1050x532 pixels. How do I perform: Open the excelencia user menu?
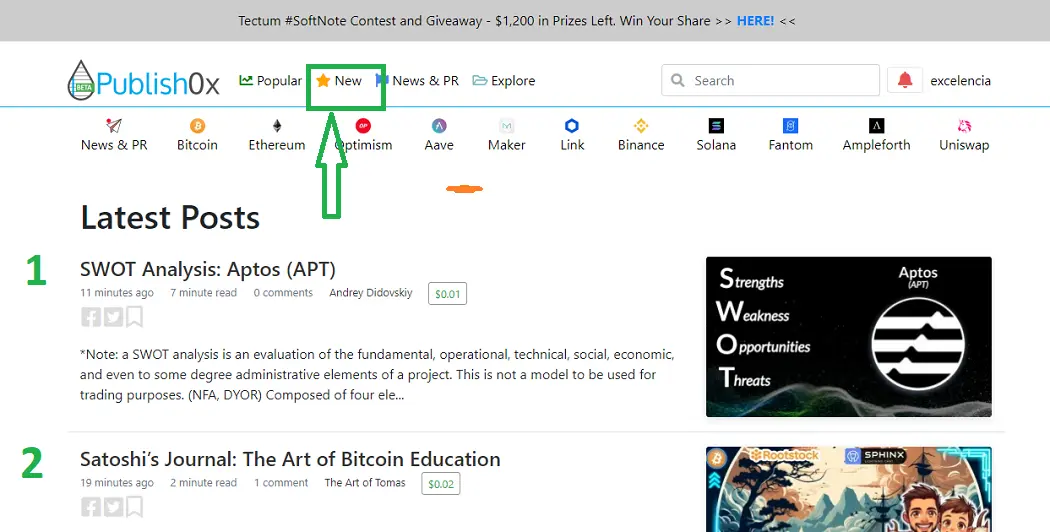(960, 80)
